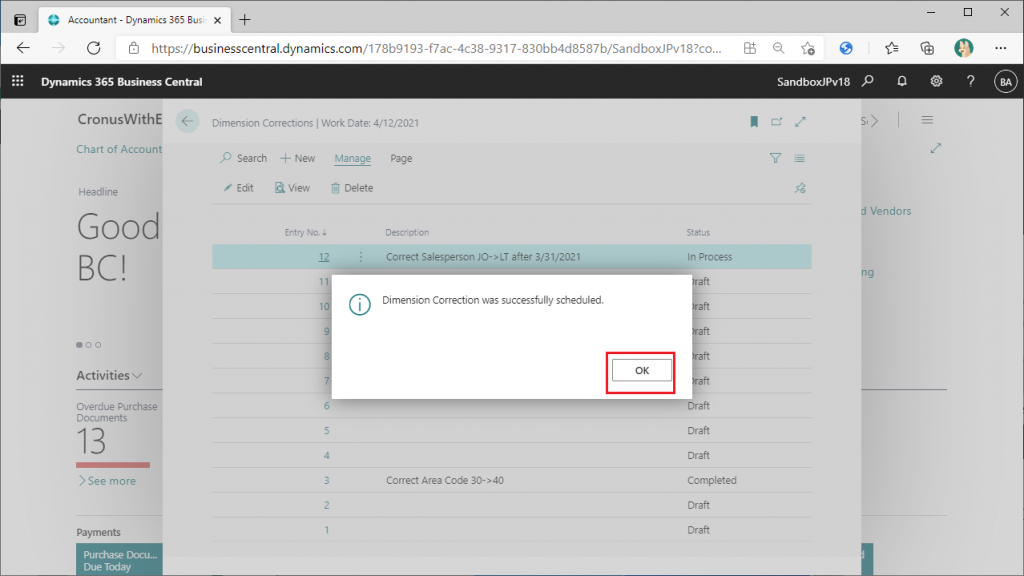Open the Purchase Documents Due Today tile
Image resolution: width=1024 pixels, height=576 pixels.
119,560
